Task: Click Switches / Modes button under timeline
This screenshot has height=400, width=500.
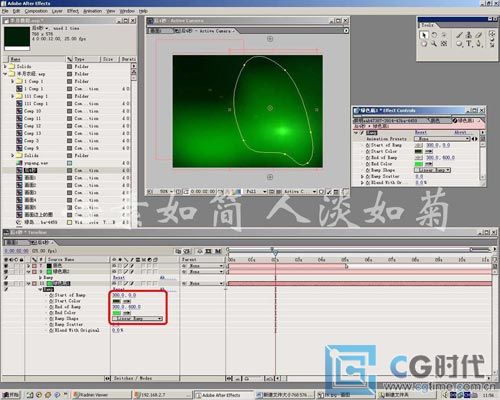Action: click(x=133, y=378)
